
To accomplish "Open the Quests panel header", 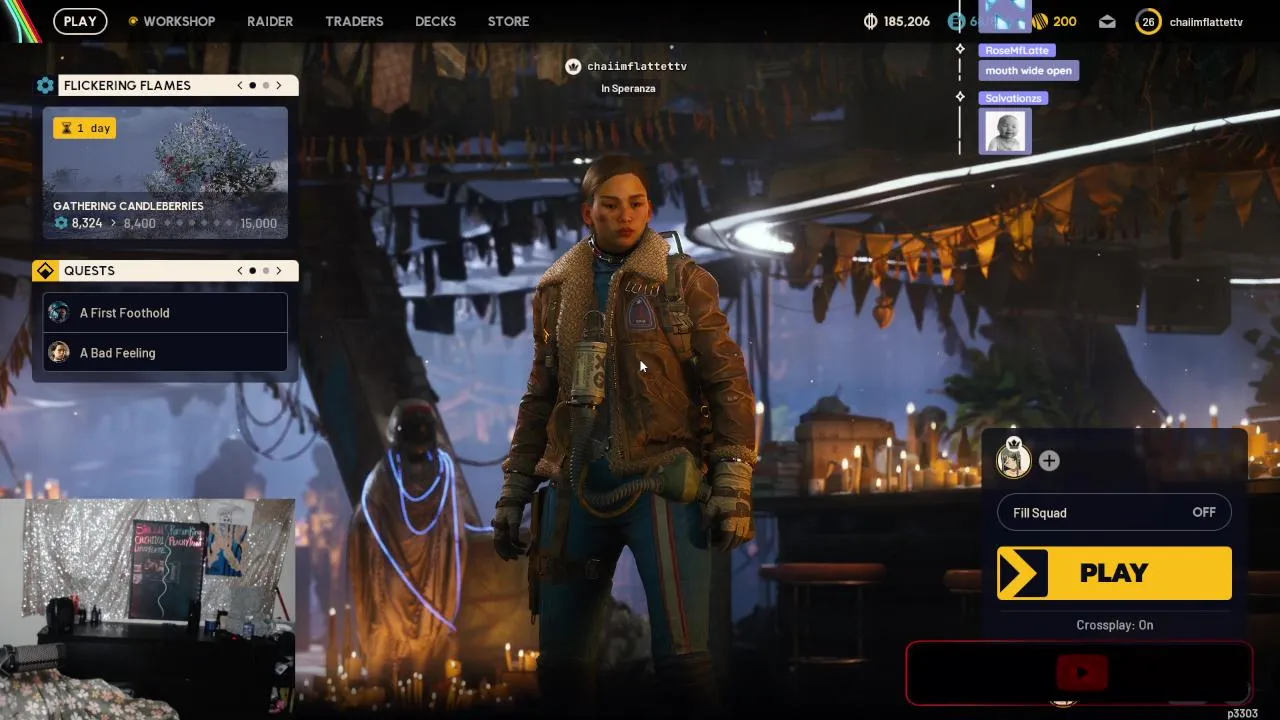I will point(178,270).
